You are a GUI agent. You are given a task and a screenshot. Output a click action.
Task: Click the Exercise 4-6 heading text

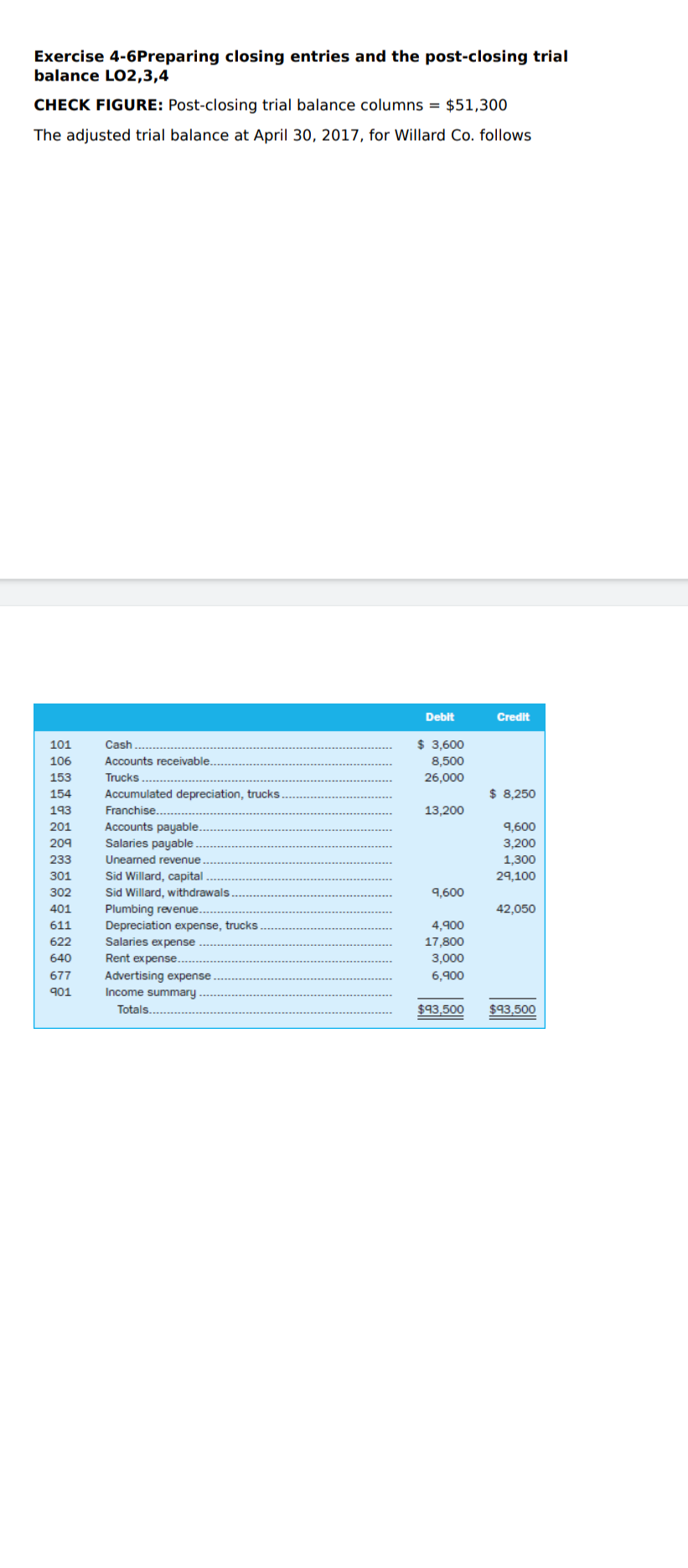coord(301,65)
